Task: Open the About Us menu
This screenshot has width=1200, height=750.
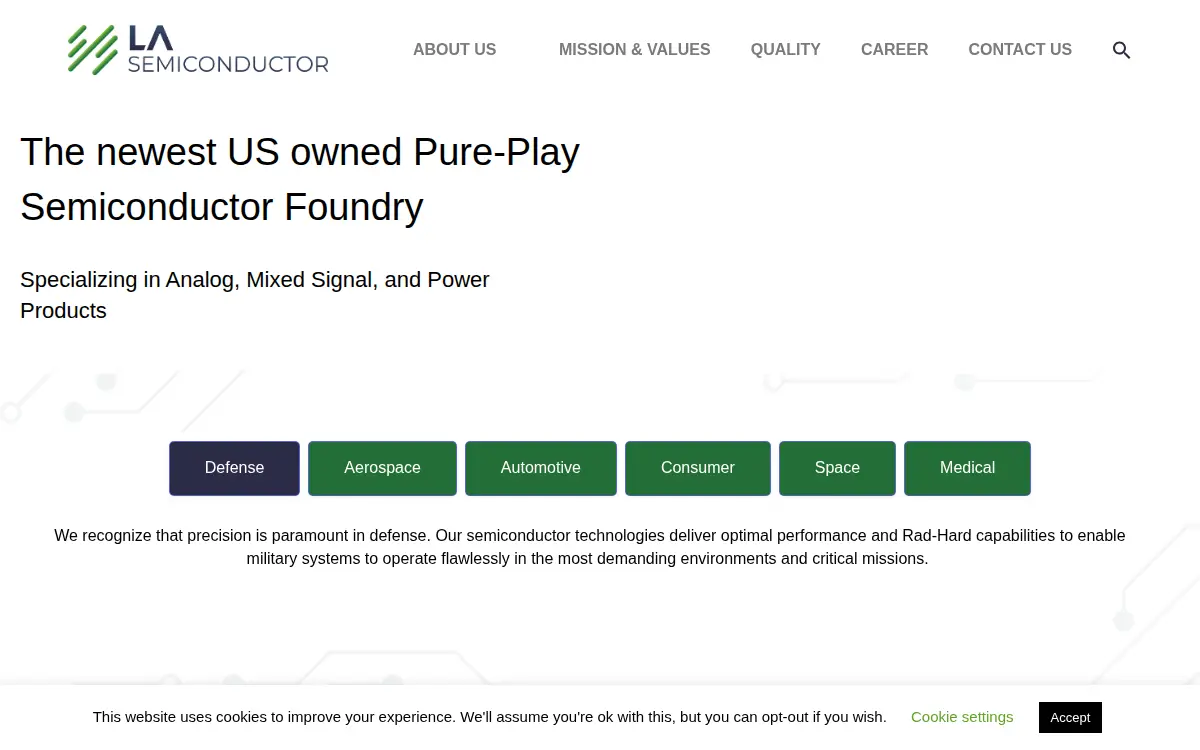Action: click(x=454, y=49)
